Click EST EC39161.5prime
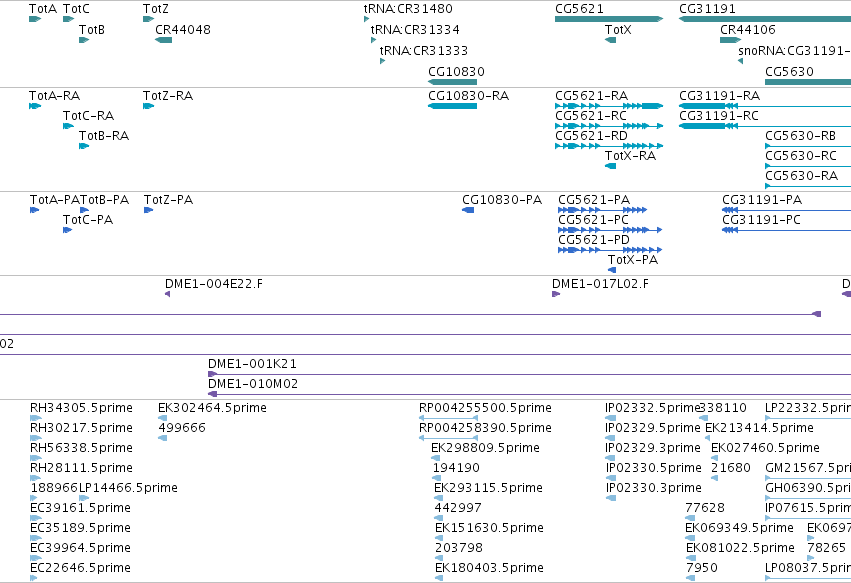The height and width of the screenshot is (583, 851). pos(36,518)
